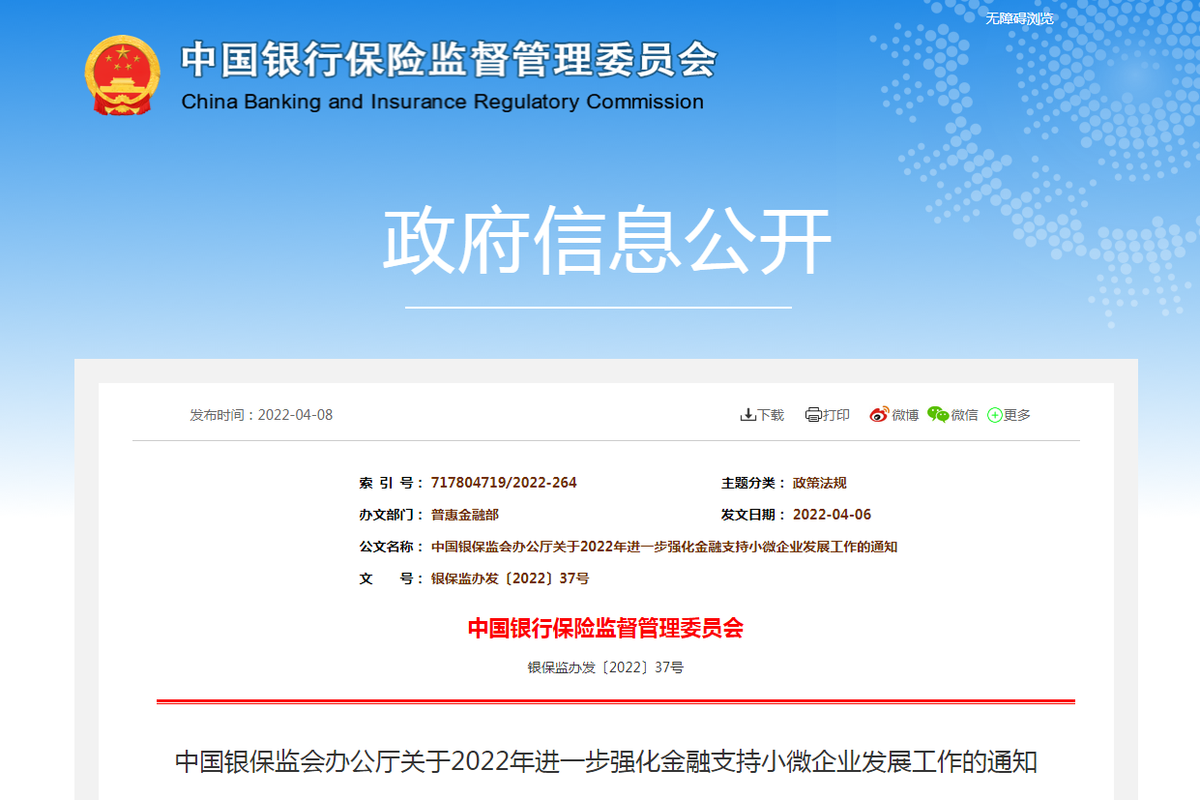Screen dimensions: 1200x800
Task: Click the national emblem logo
Action: tap(122, 75)
